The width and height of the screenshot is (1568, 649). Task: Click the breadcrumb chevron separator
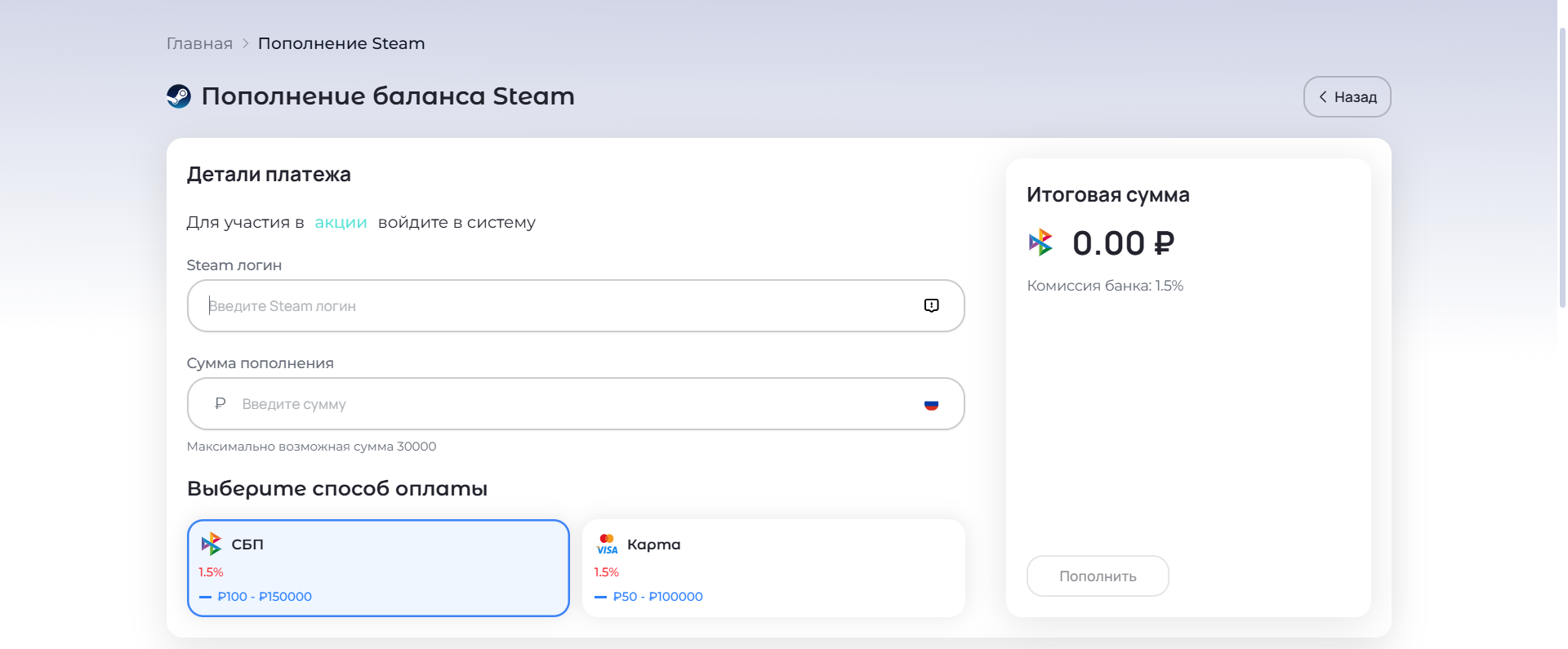tap(245, 43)
